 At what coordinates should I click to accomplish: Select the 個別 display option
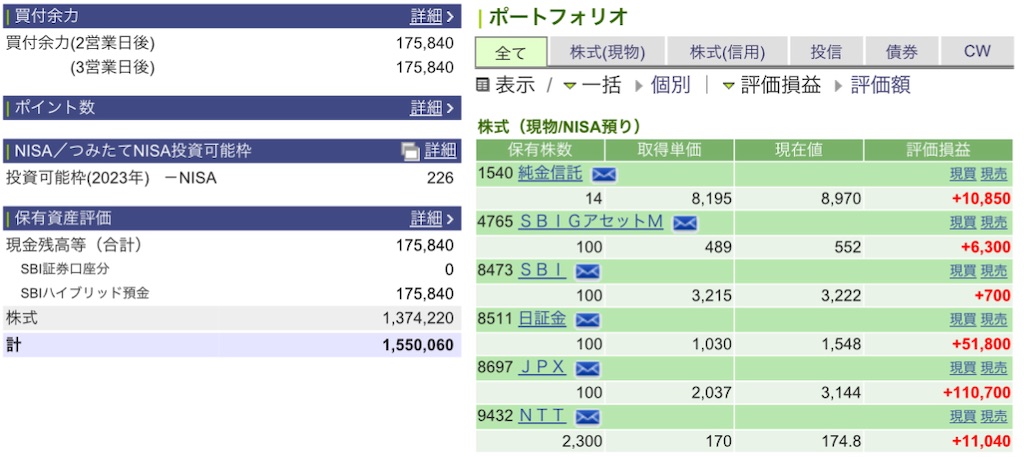pyautogui.click(x=662, y=85)
